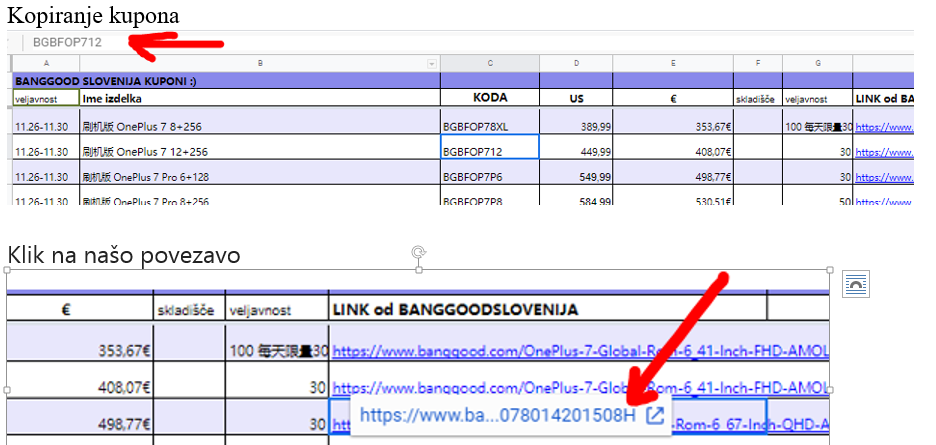Select the US price cell 549,99
This screenshot has height=445, width=936.
pos(576,174)
